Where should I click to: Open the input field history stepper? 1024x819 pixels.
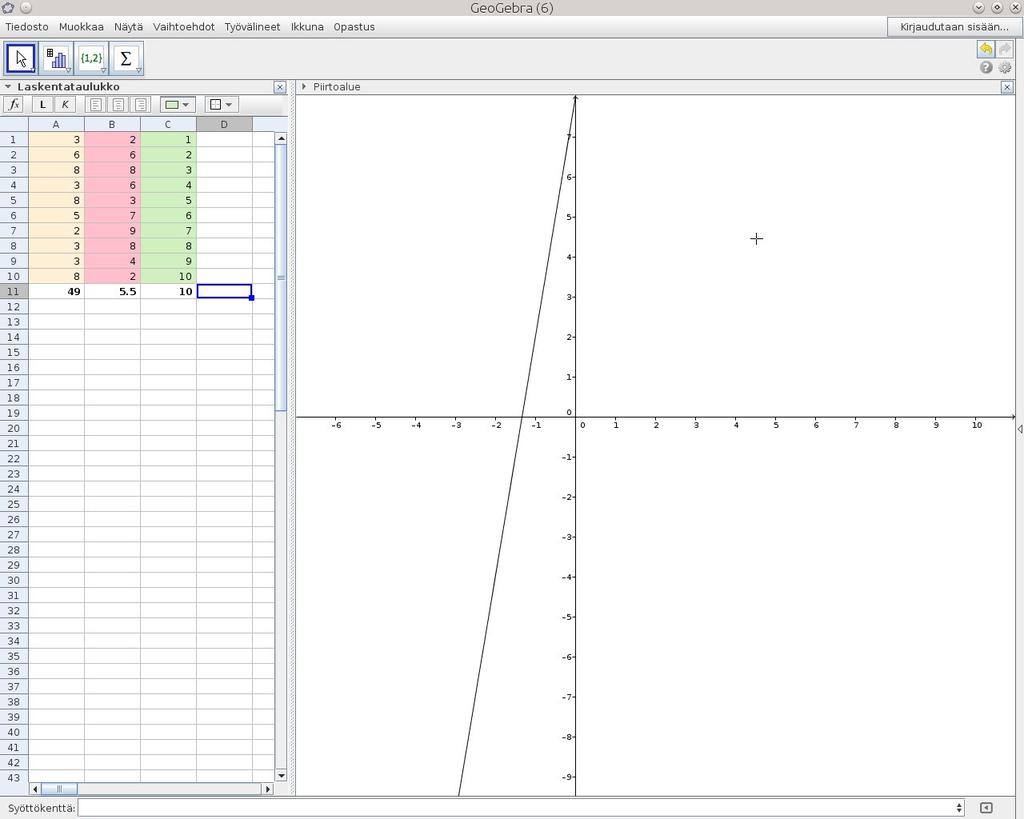959,808
